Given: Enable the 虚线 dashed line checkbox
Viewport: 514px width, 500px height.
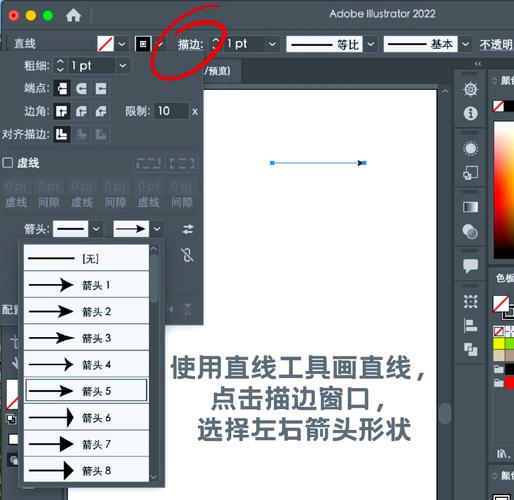Looking at the screenshot, I should 8,163.
